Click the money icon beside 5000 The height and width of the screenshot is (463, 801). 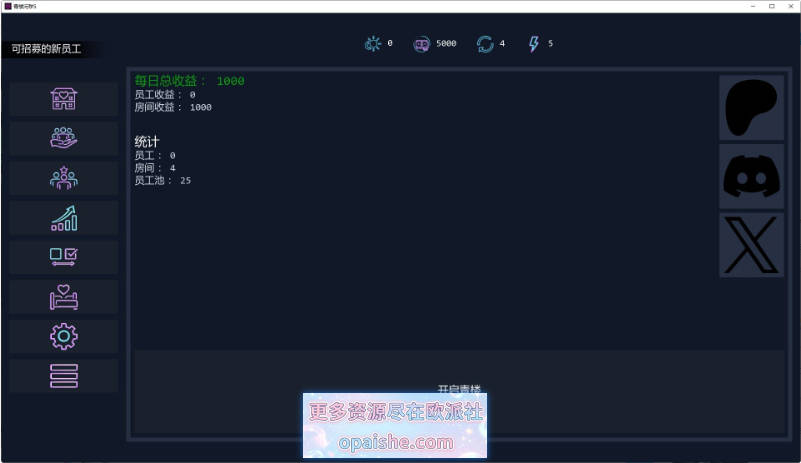coord(421,44)
